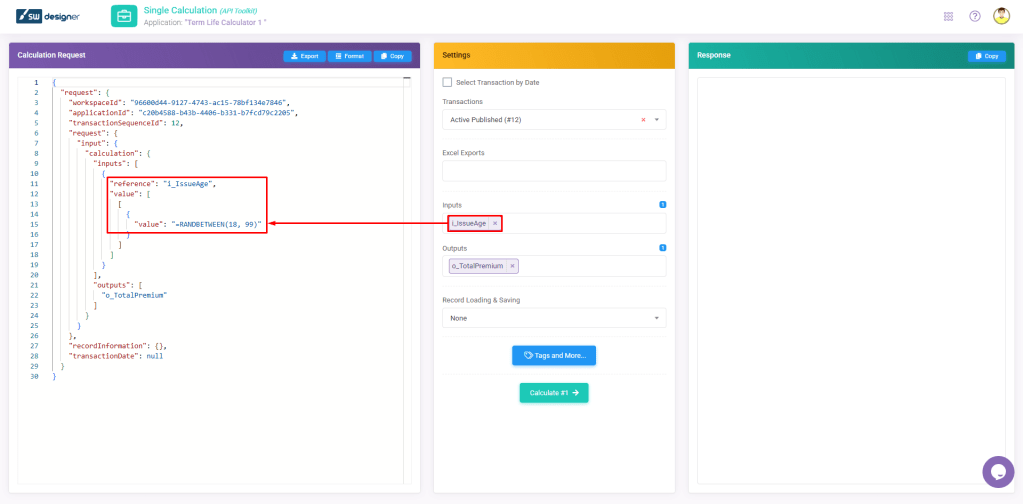Copy the calculation request

[392, 56]
